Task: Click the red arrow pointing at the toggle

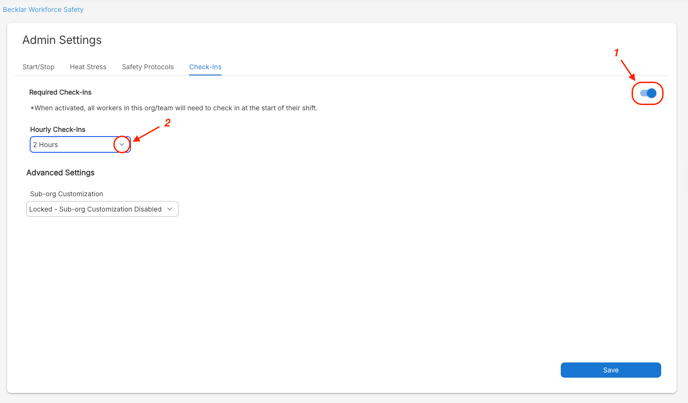Action: 627,70
